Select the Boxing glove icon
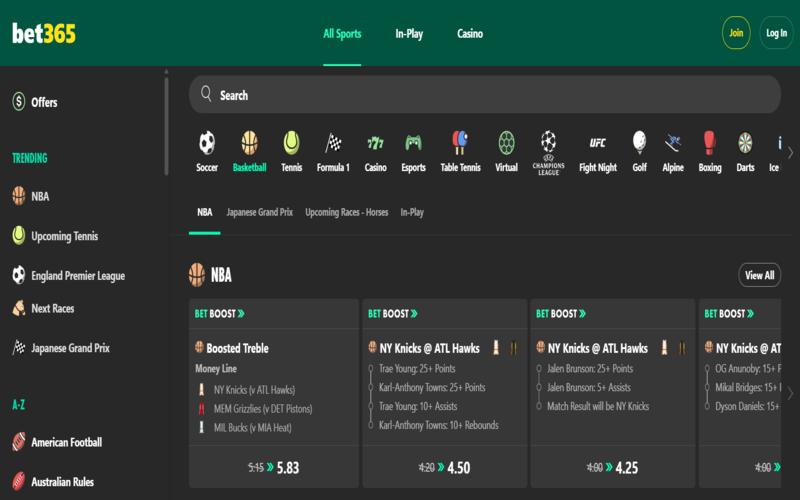Viewport: 800px width, 500px height. (x=709, y=143)
